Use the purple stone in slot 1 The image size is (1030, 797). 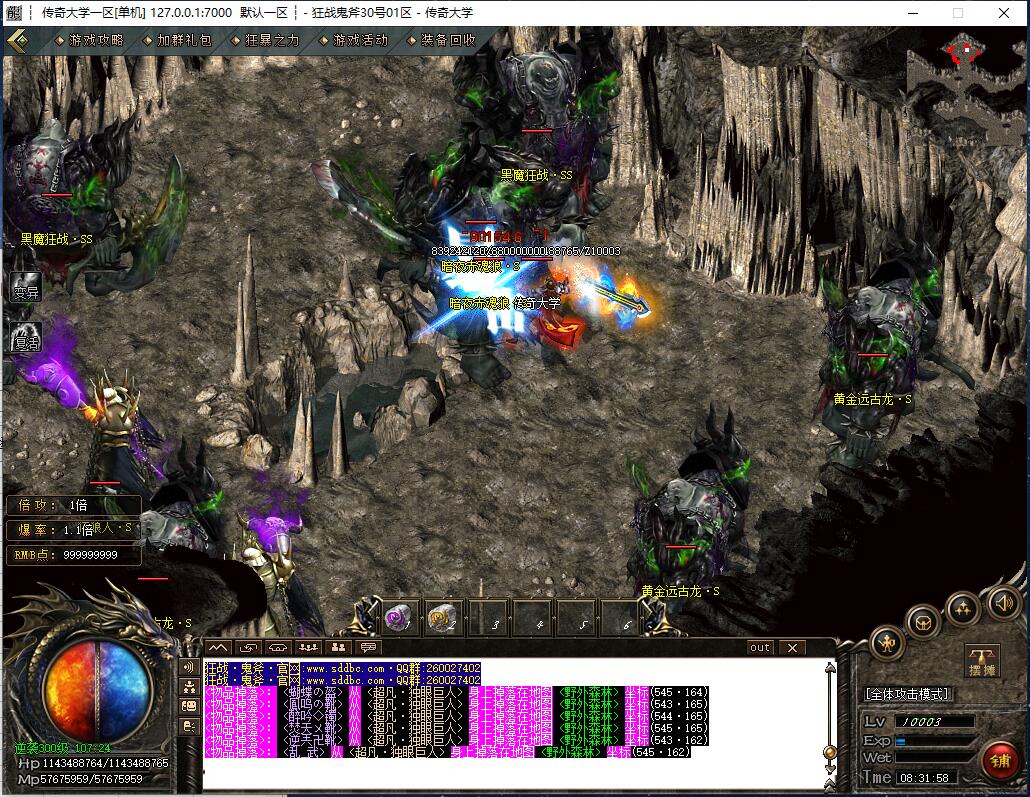398,618
